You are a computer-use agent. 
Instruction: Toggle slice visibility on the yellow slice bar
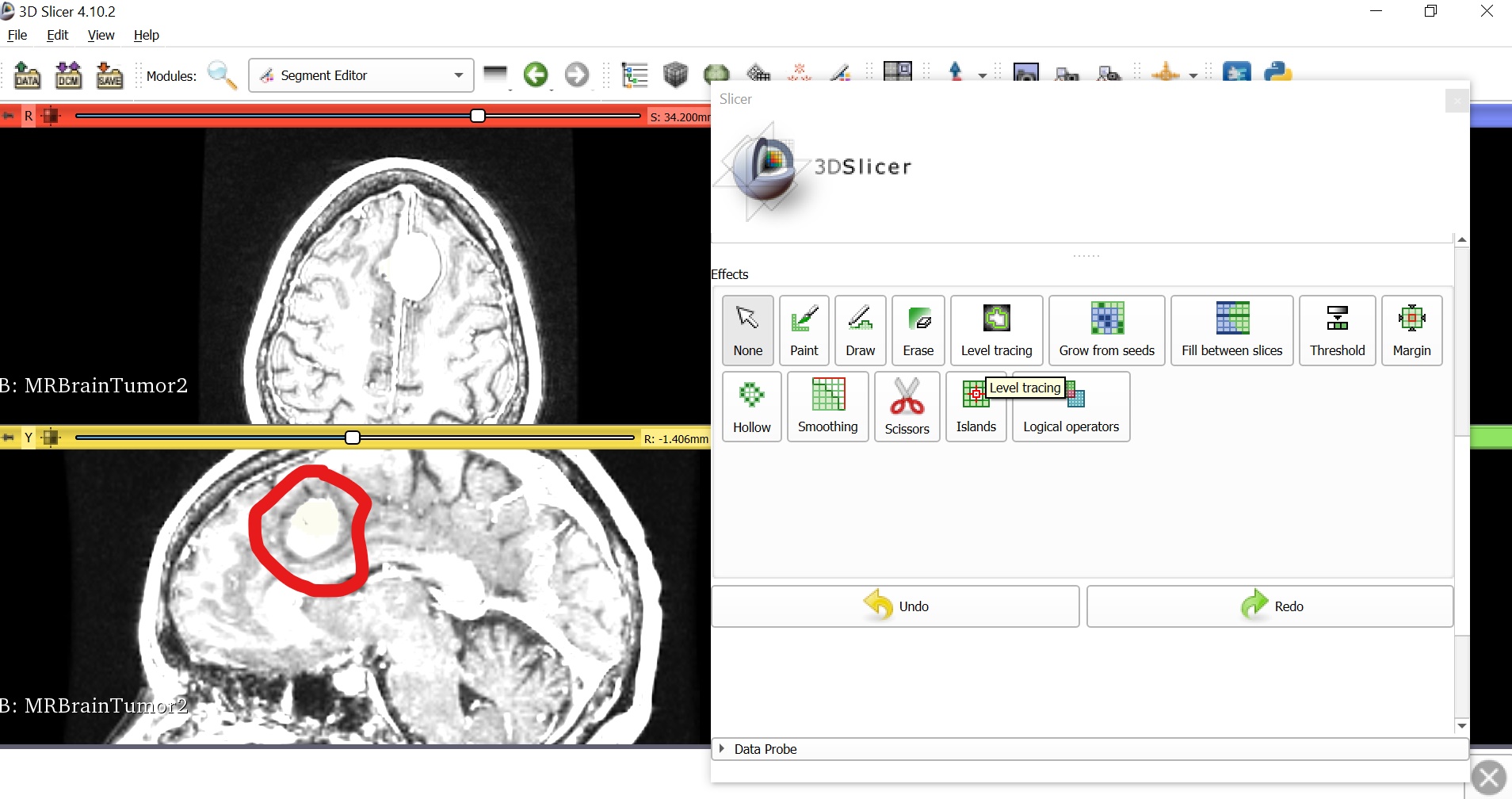(50, 437)
